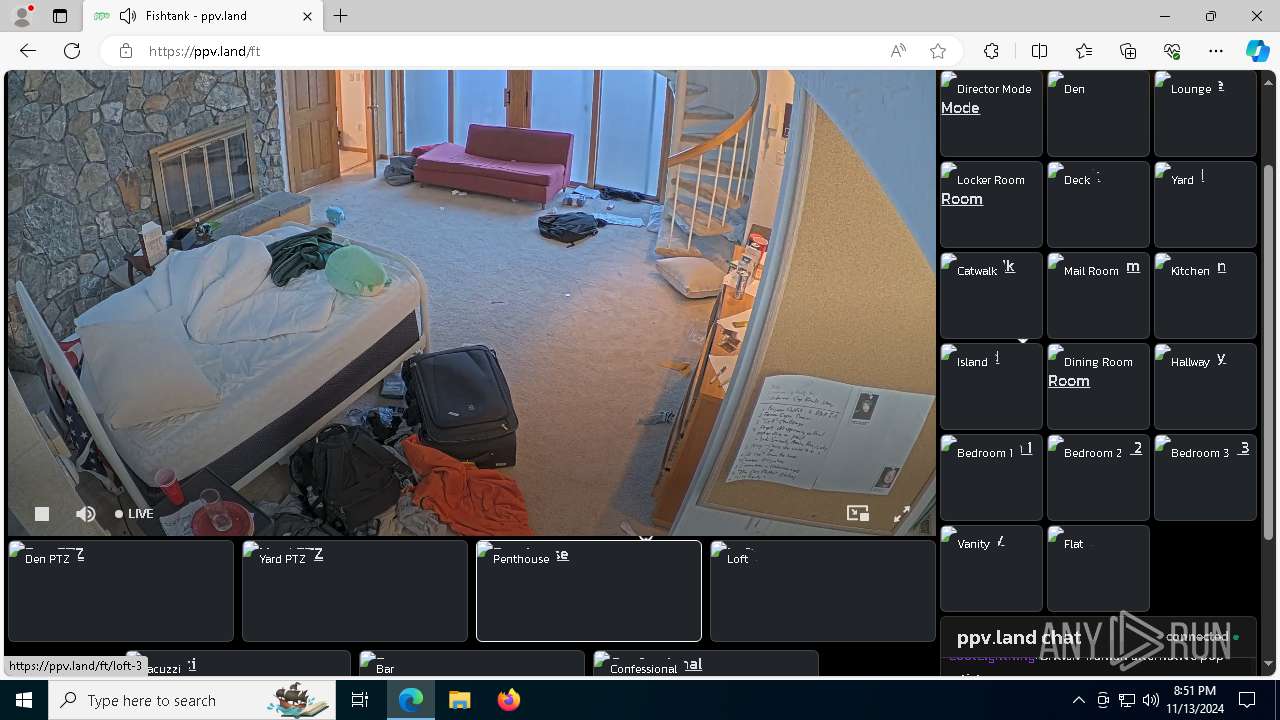Switch to the Hallway camera
Screen dimensions: 1280x720
1205,386
